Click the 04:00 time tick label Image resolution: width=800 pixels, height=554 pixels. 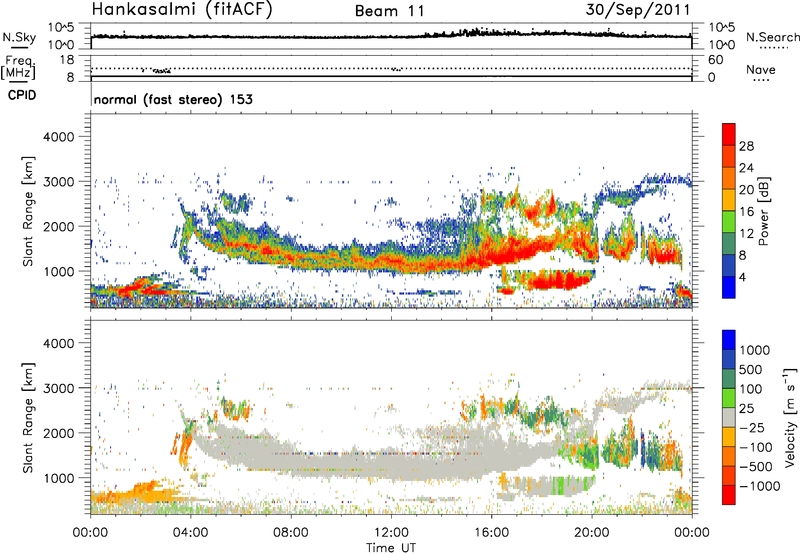click(190, 533)
